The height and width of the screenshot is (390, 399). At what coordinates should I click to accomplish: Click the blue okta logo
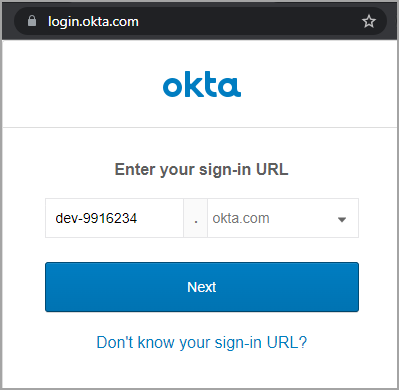tap(202, 84)
